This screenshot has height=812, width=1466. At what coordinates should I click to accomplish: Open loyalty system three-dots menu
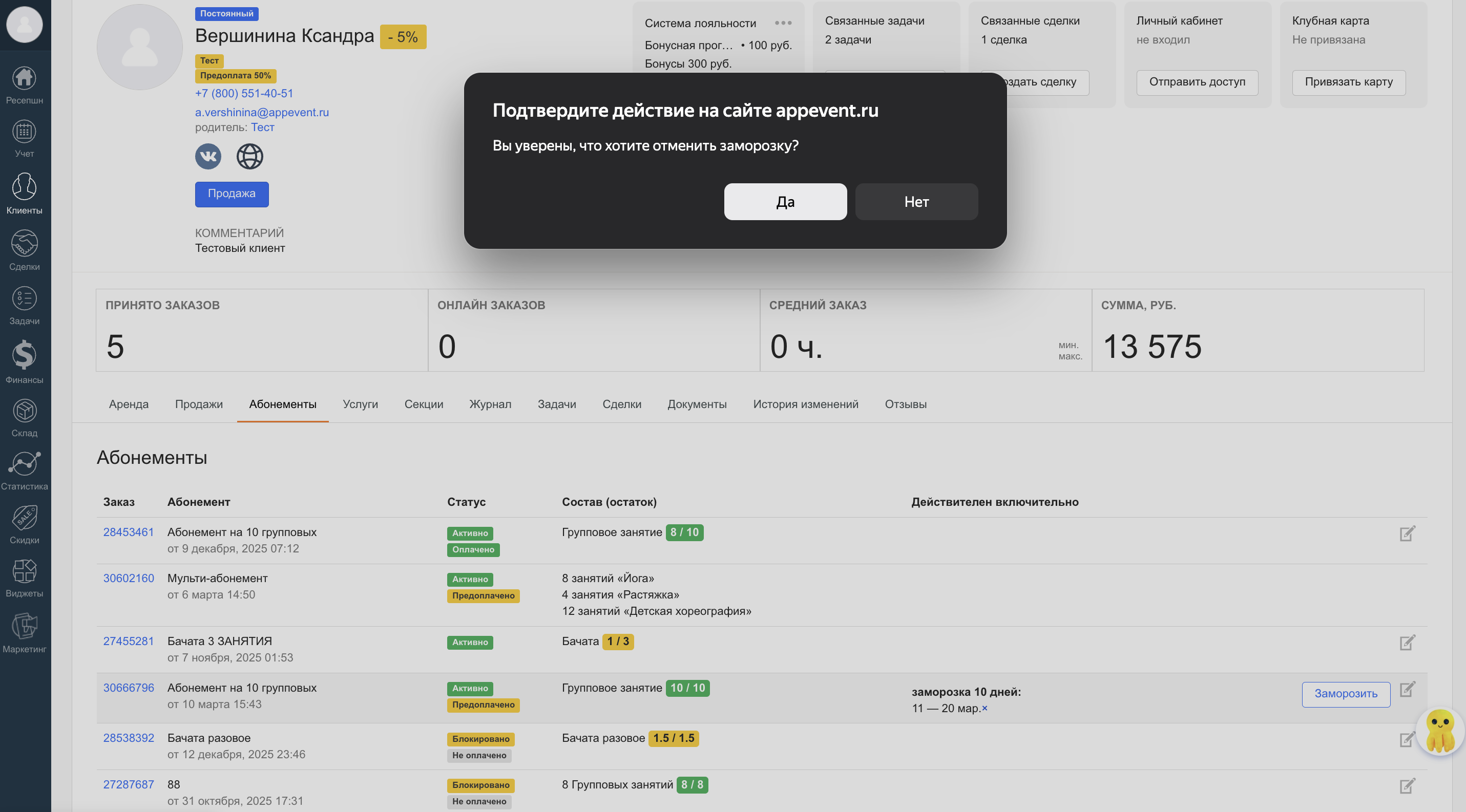point(783,23)
